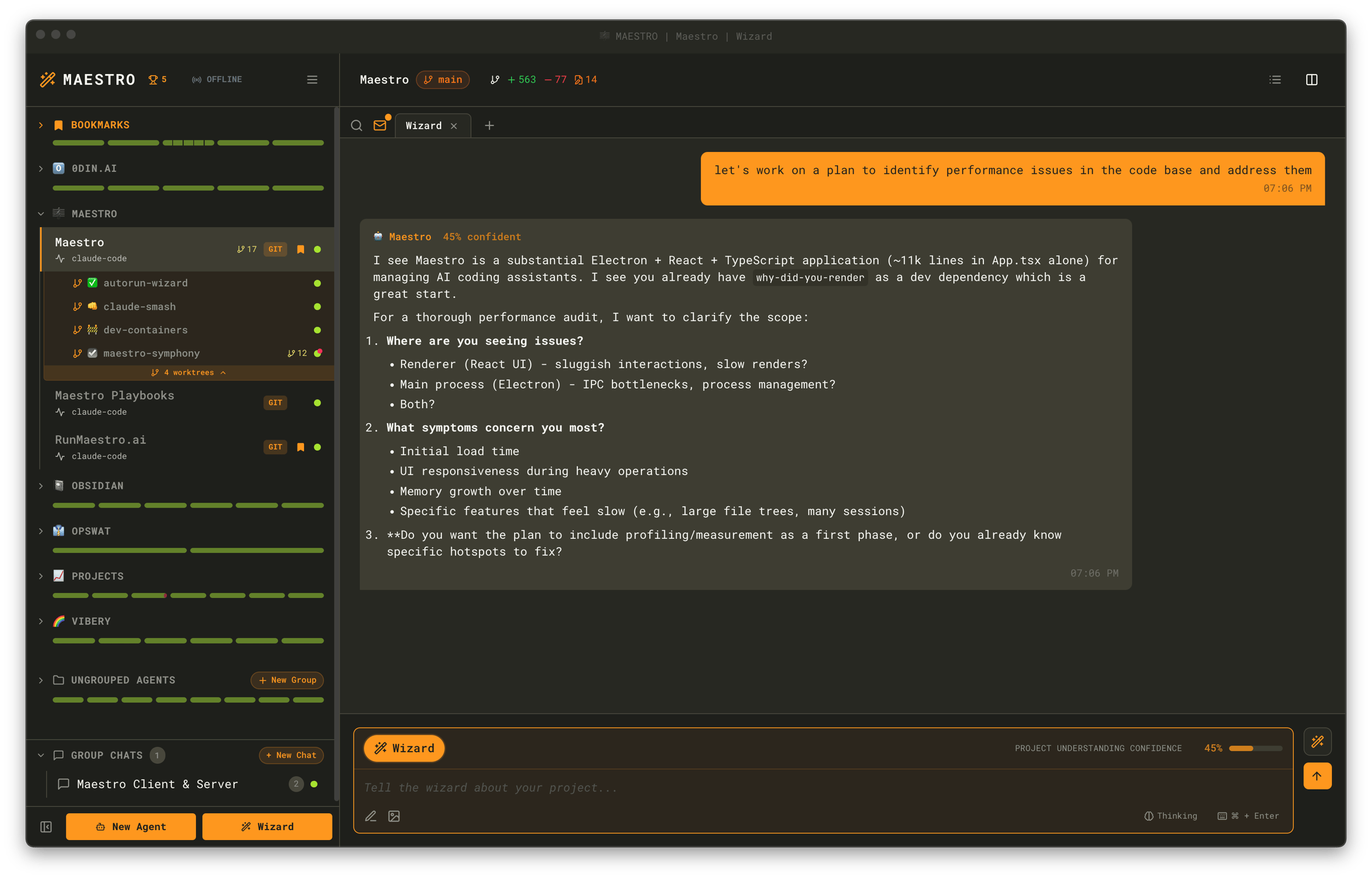Viewport: 1372px width, 879px height.
Task: Expand the OPSWAT group
Action: coord(41,531)
